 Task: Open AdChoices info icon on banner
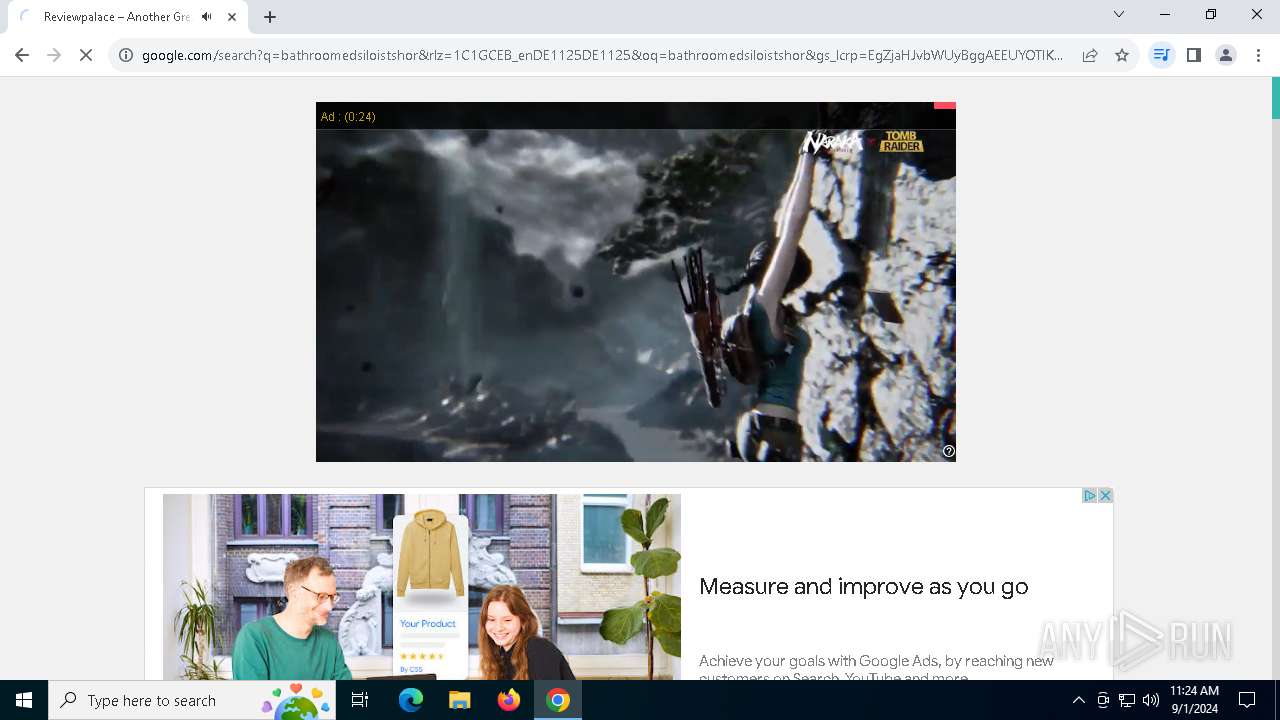pyautogui.click(x=1090, y=496)
